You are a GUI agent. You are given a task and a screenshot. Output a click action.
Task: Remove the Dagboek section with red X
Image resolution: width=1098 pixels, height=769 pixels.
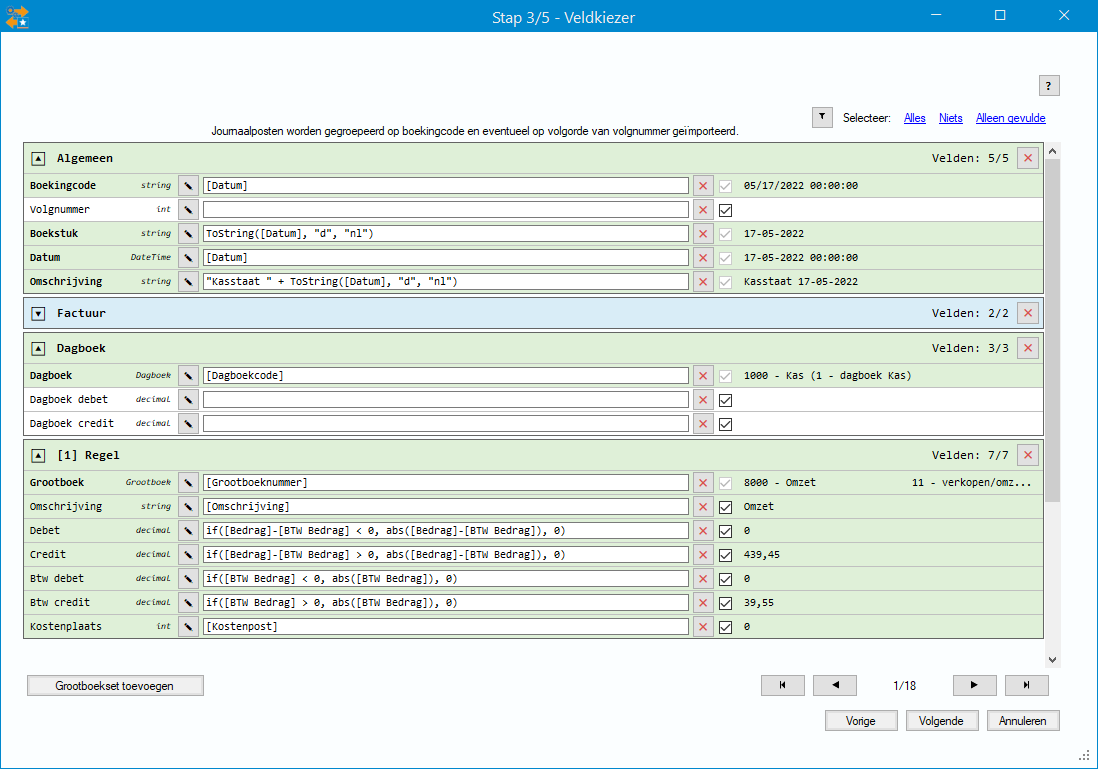click(x=1028, y=348)
